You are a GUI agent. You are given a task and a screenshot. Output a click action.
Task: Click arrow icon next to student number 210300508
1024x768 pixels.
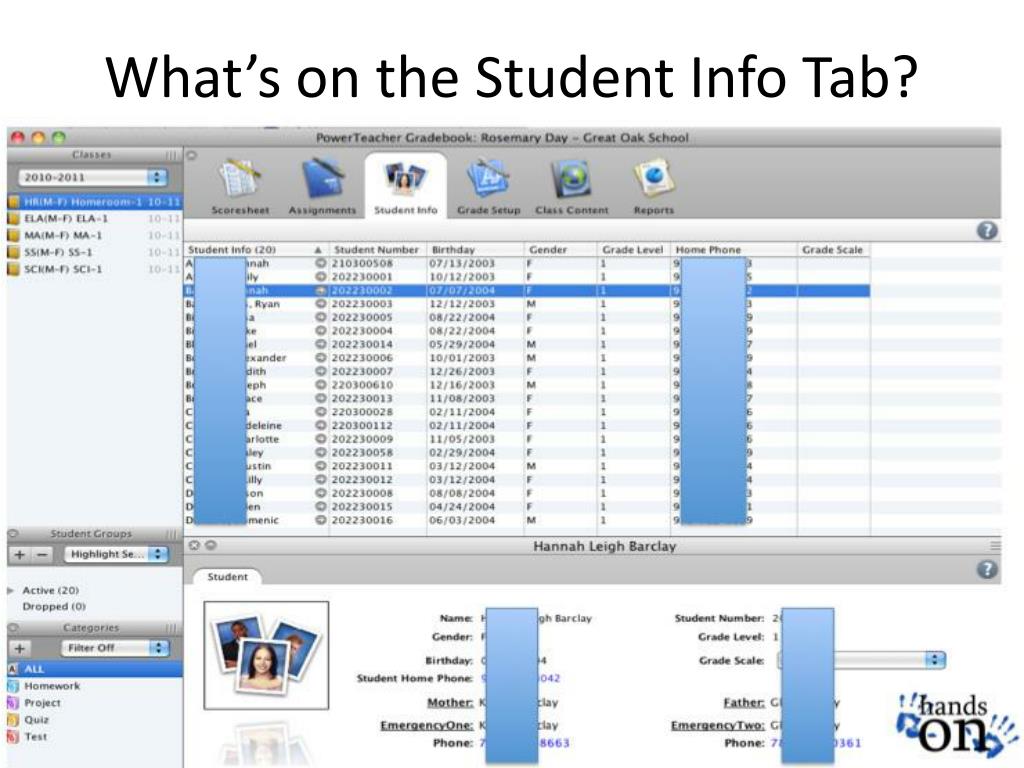321,263
